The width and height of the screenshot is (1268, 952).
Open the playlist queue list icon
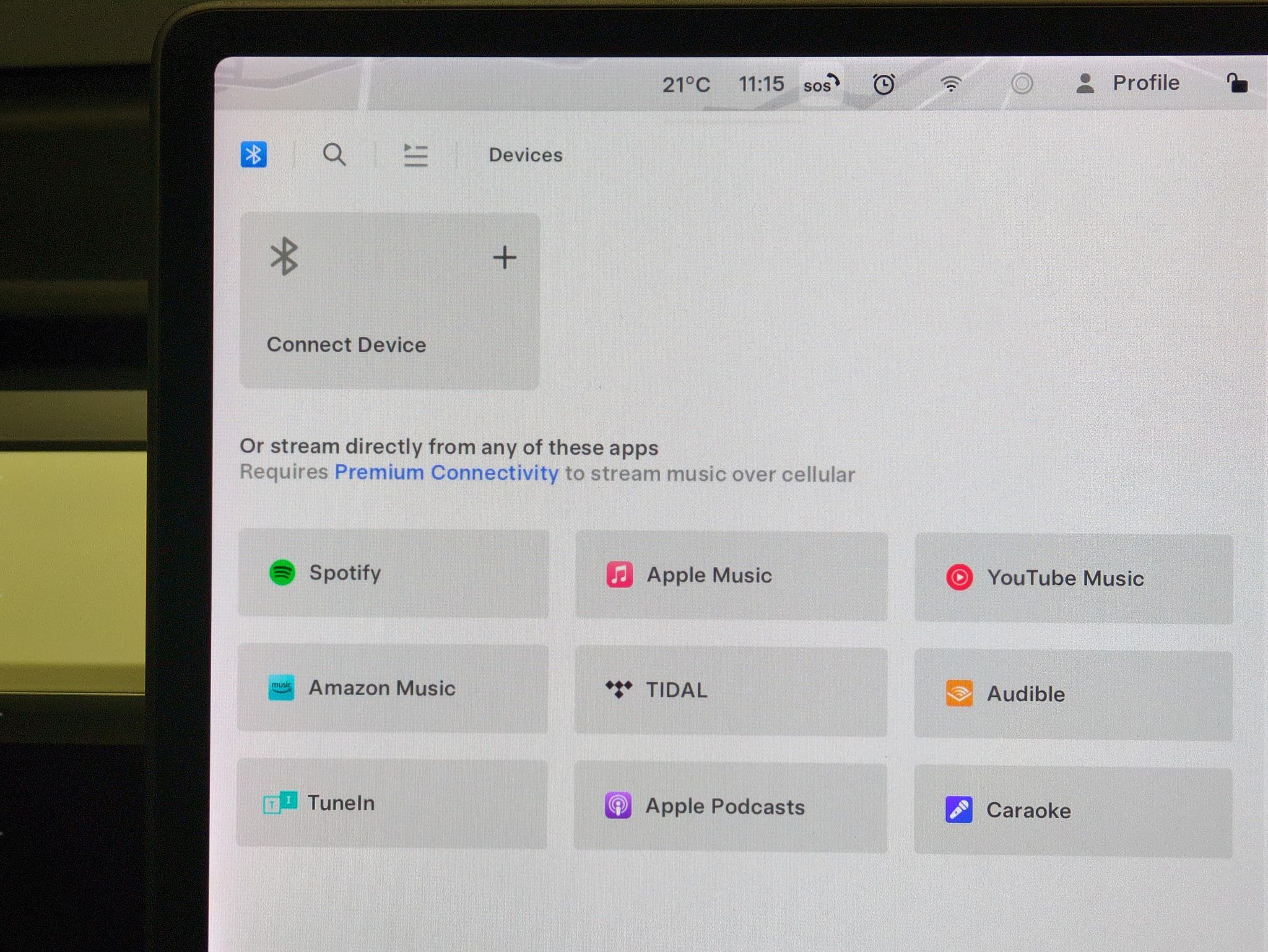(415, 155)
